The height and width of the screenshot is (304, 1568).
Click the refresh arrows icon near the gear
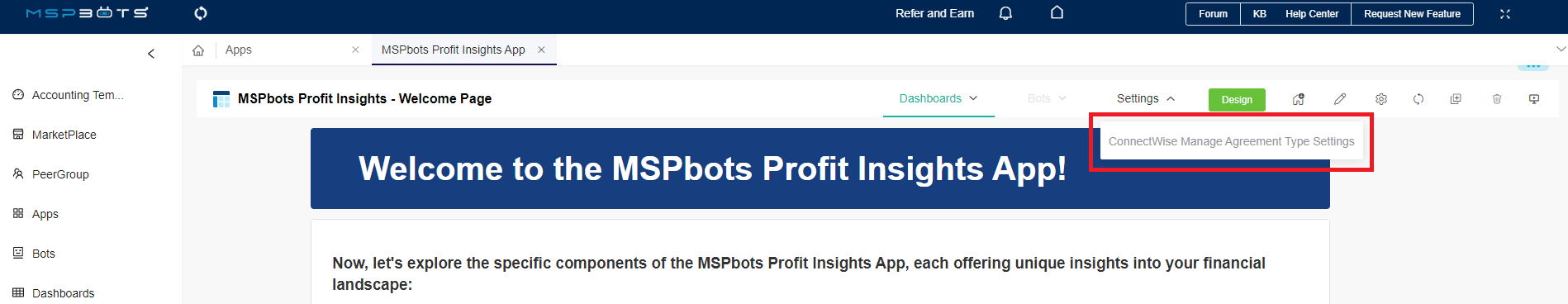[1418, 99]
